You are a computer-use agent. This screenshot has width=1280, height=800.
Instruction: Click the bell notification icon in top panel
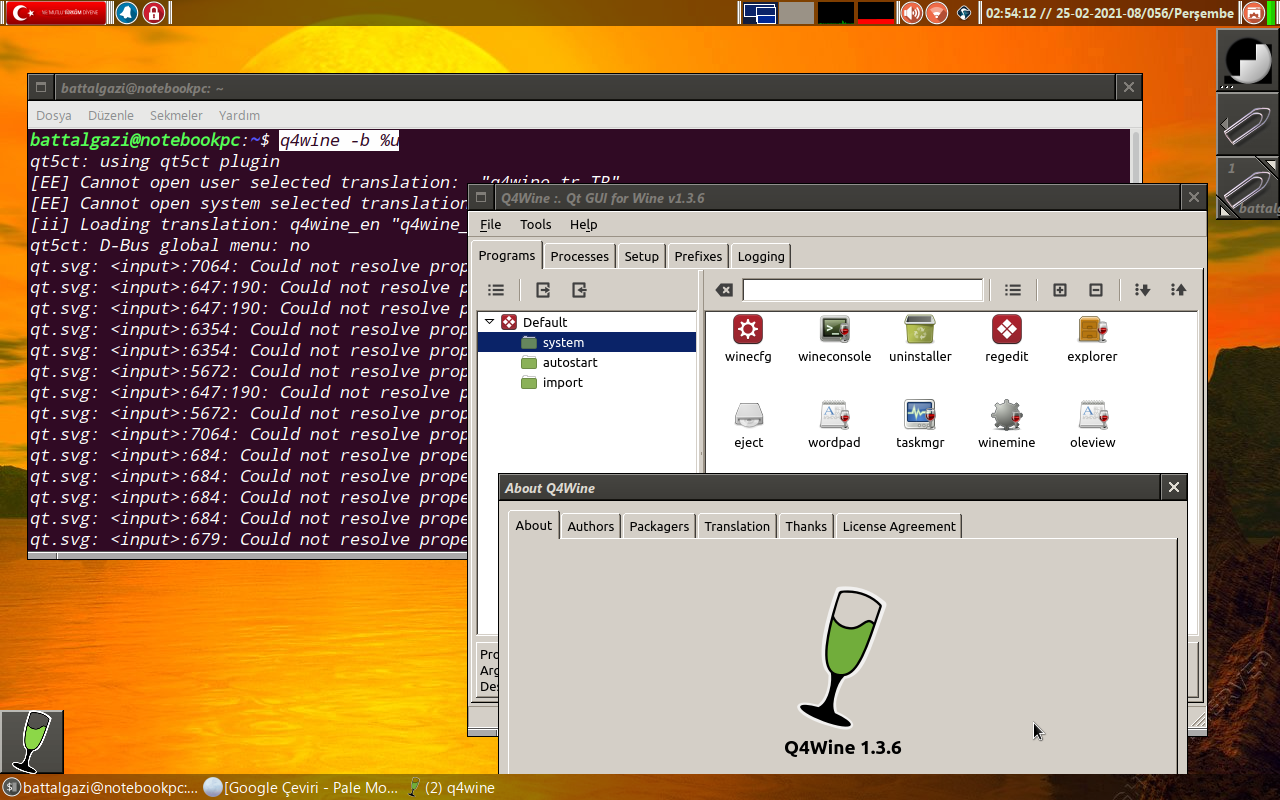pyautogui.click(x=127, y=13)
